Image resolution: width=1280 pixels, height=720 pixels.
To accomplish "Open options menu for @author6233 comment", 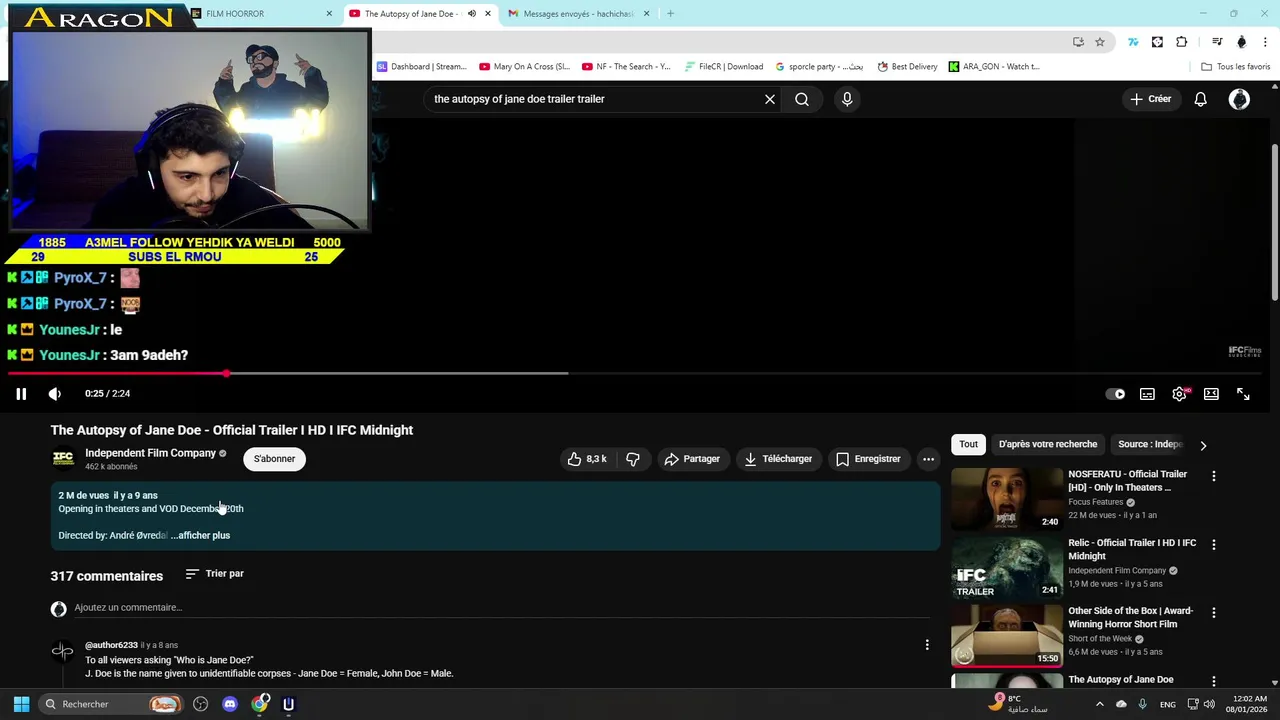I will 927,645.
